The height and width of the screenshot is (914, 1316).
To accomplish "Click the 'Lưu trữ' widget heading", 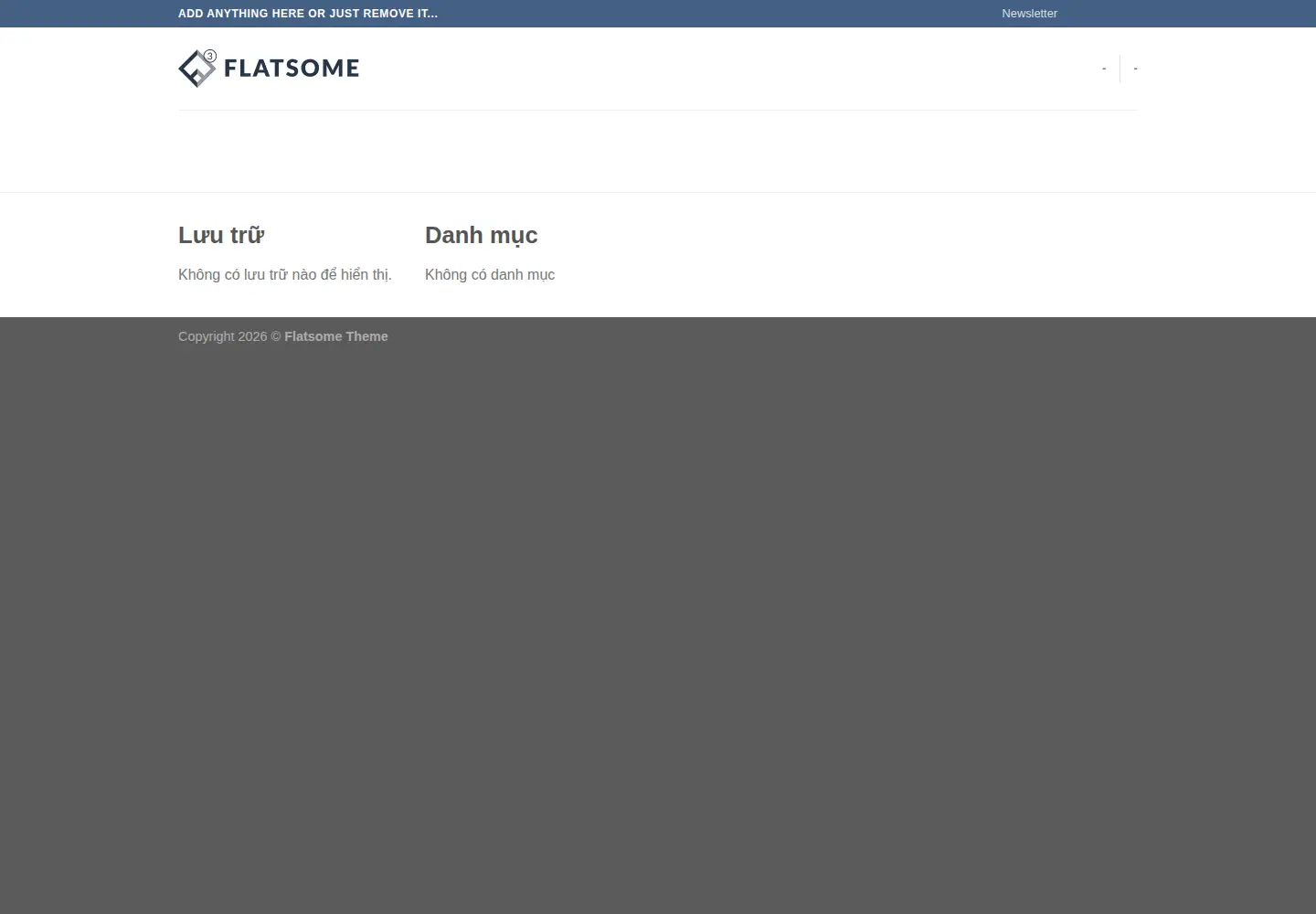I will [x=221, y=235].
